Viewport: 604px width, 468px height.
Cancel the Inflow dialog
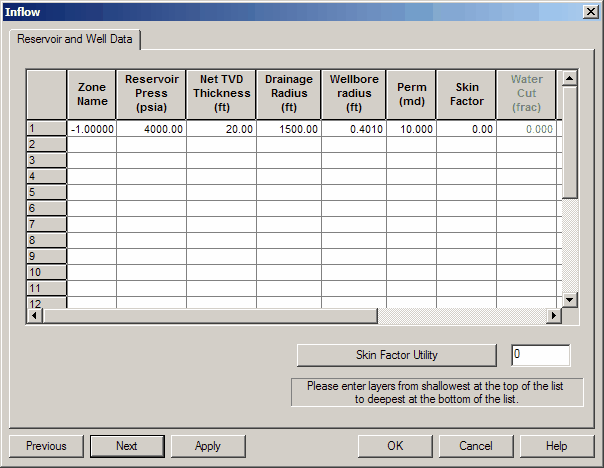(476, 446)
